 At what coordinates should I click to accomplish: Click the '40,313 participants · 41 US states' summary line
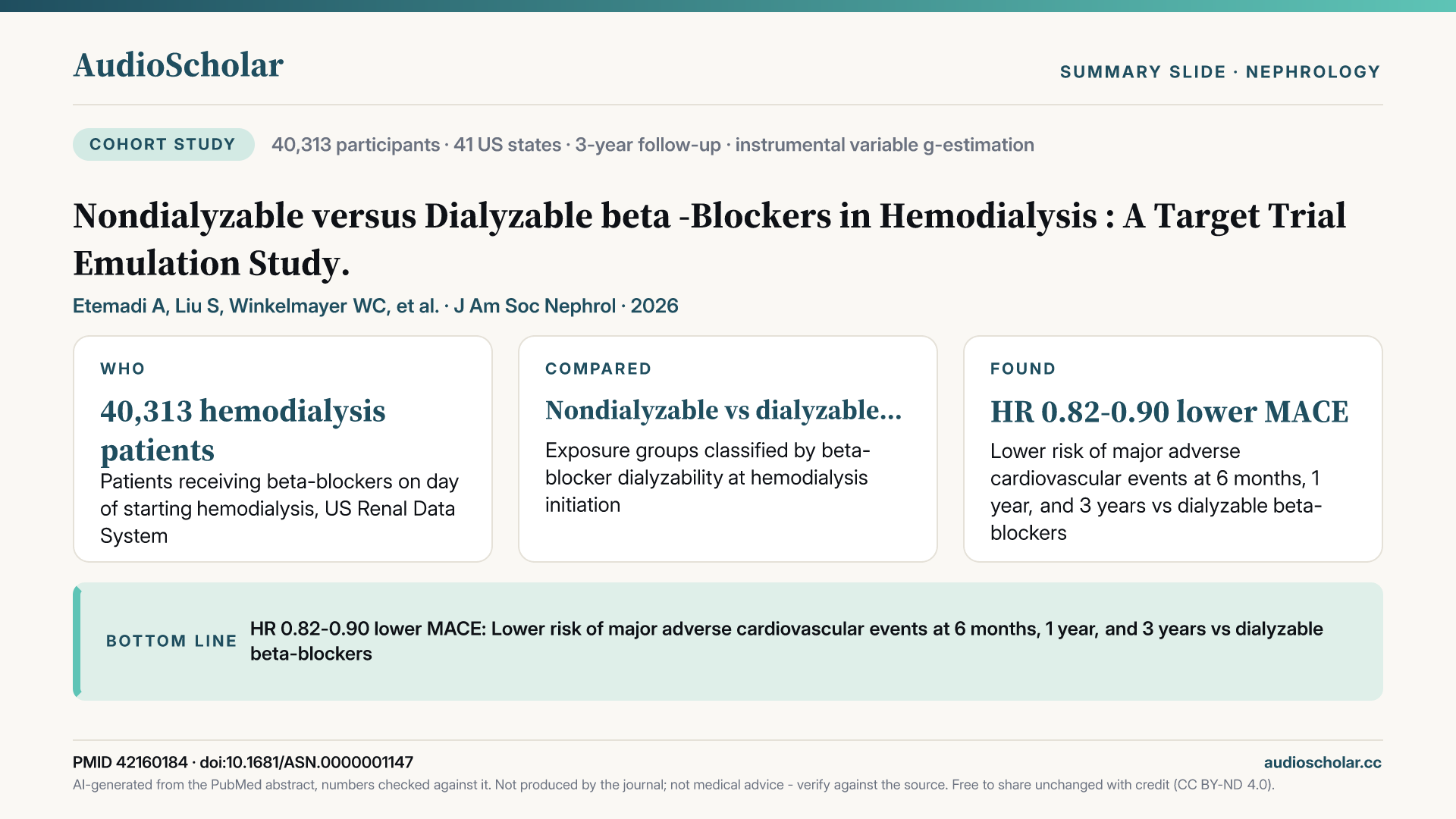click(x=652, y=145)
